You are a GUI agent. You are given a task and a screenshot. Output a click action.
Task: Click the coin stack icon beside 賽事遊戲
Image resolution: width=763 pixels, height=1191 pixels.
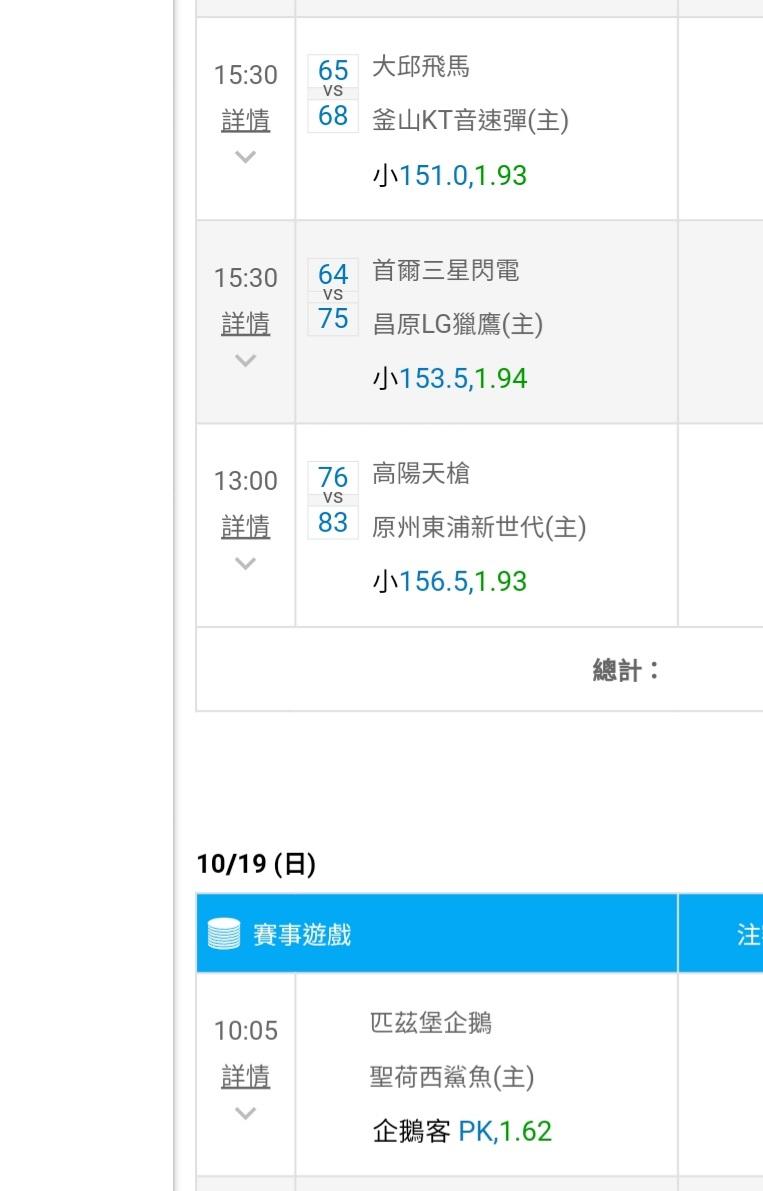(224, 934)
